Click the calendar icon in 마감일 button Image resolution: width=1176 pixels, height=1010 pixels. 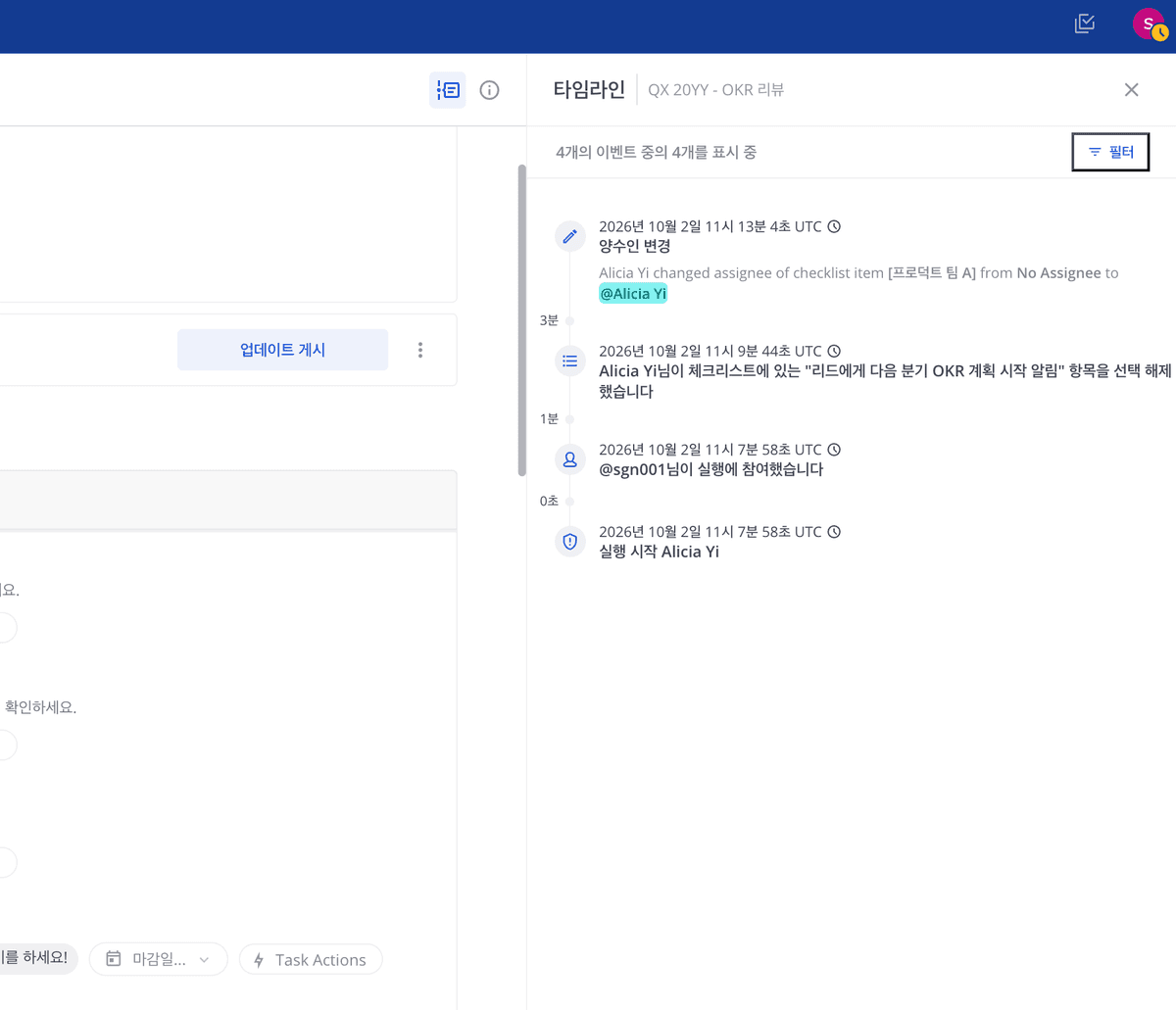point(114,959)
